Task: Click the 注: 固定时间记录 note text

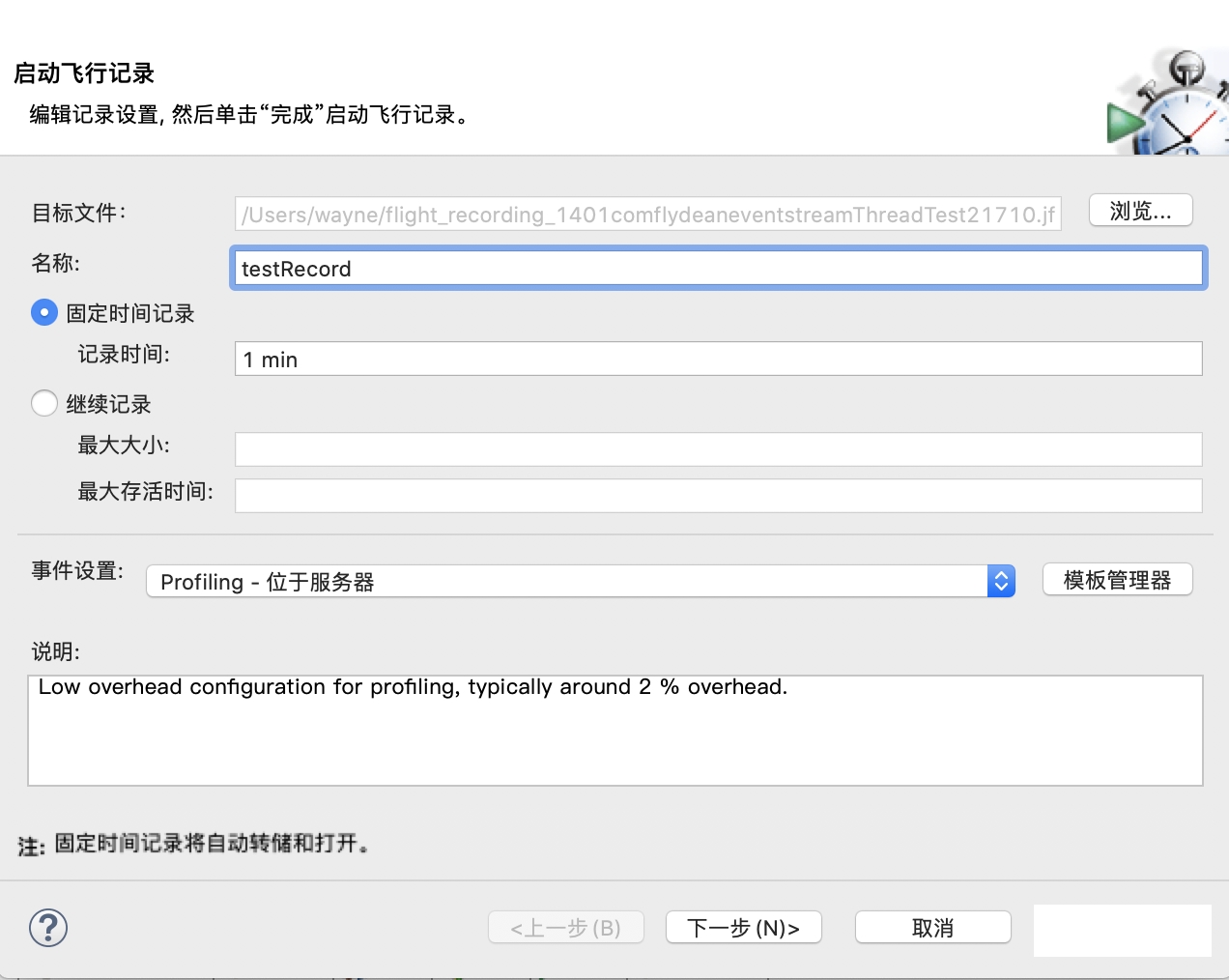Action: (x=193, y=845)
